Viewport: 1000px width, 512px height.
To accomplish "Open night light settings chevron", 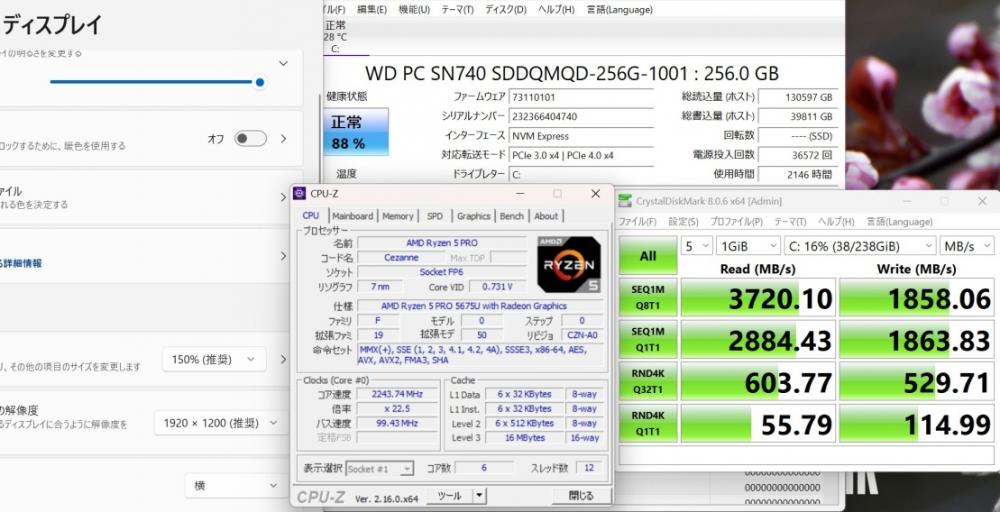I will pos(284,138).
